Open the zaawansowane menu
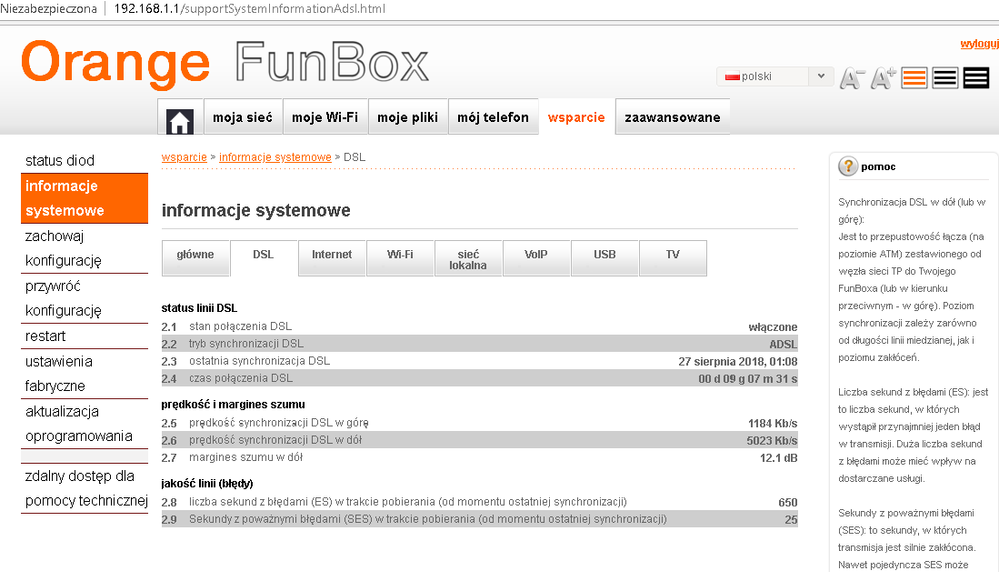 point(672,118)
